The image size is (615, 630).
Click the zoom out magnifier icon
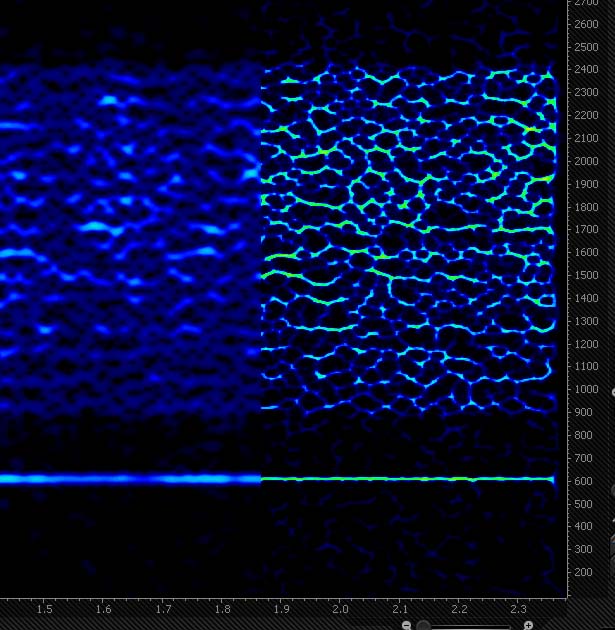(407, 625)
